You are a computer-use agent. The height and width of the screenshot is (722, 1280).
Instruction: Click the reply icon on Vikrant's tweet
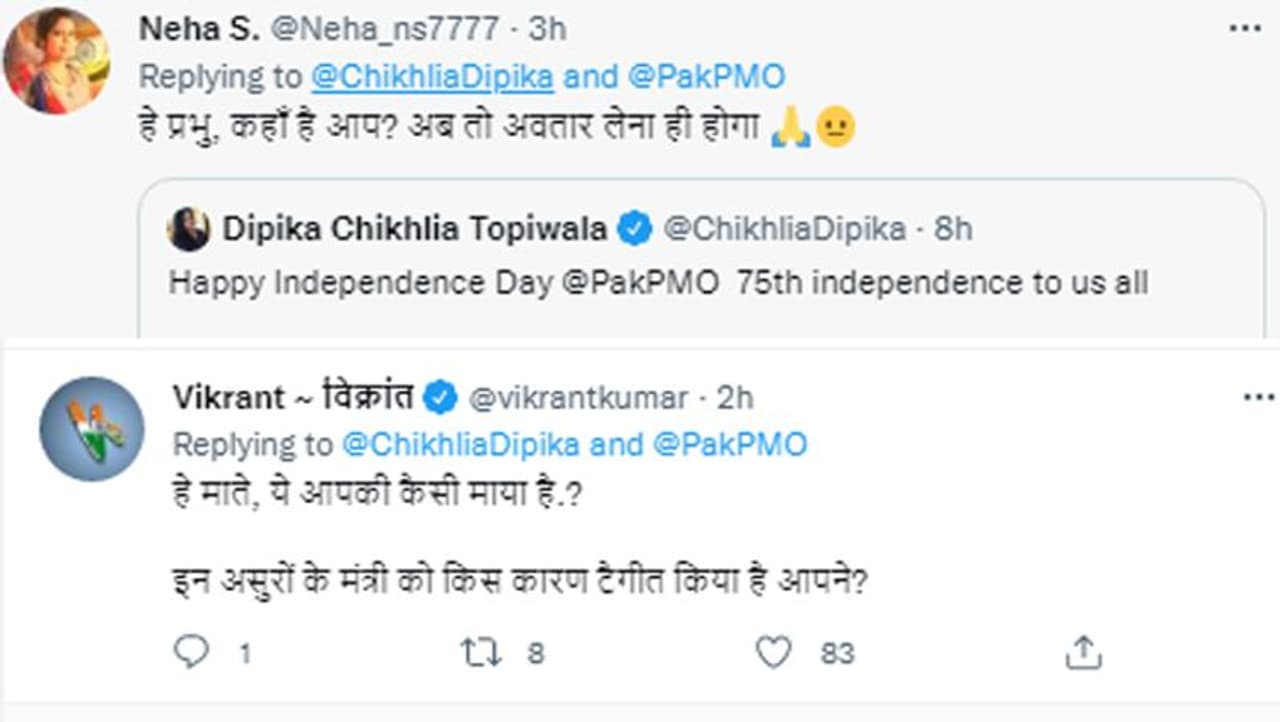pyautogui.click(x=190, y=653)
